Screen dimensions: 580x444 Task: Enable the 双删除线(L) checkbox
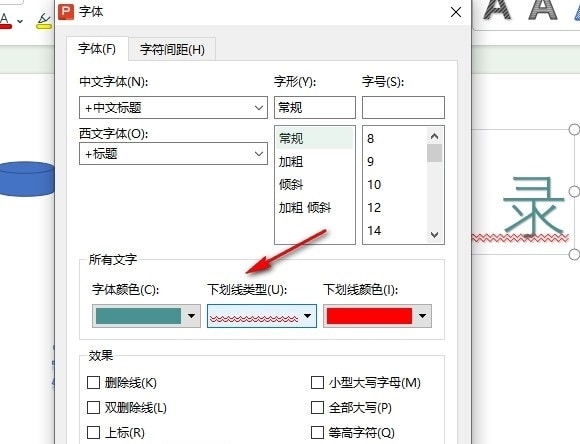click(x=93, y=407)
